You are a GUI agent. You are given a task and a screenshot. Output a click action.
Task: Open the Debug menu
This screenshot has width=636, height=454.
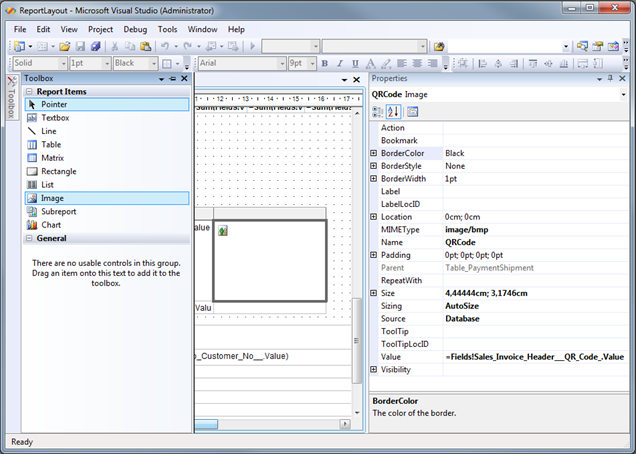tap(137, 30)
